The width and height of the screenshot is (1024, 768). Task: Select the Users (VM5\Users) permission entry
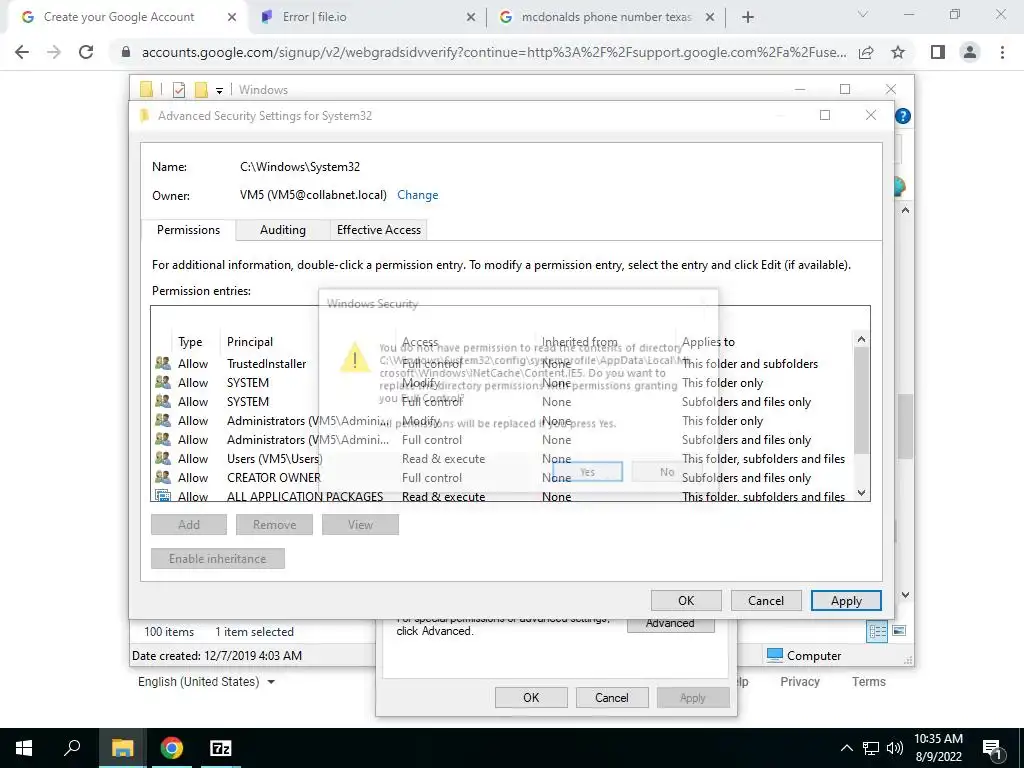(503, 458)
